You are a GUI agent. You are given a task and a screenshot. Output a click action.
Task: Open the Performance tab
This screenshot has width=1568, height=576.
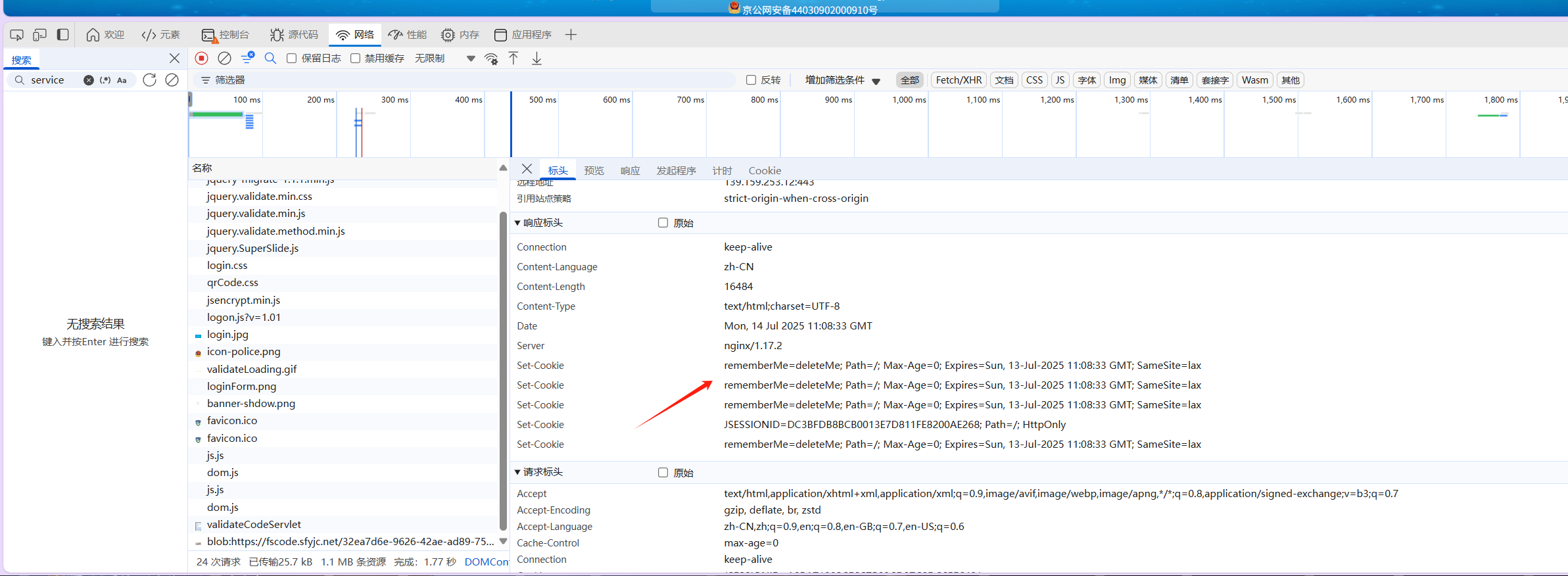(407, 35)
